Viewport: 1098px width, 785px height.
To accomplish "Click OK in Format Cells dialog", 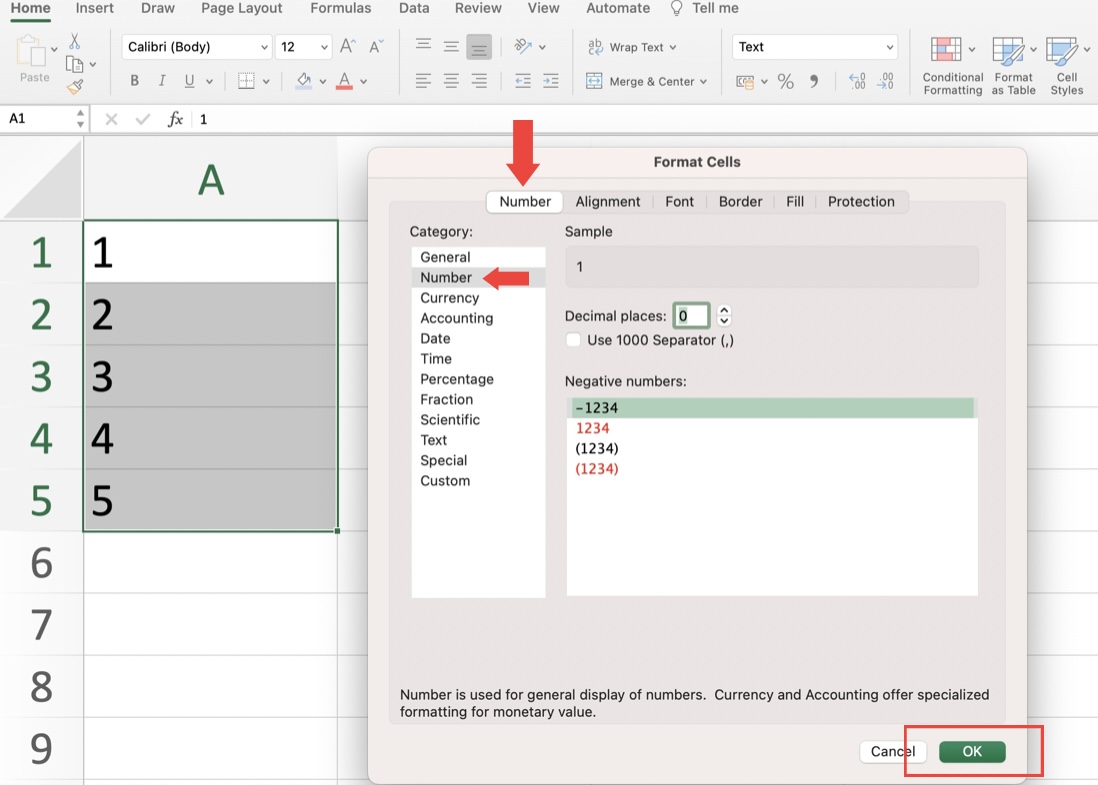I will tap(972, 751).
